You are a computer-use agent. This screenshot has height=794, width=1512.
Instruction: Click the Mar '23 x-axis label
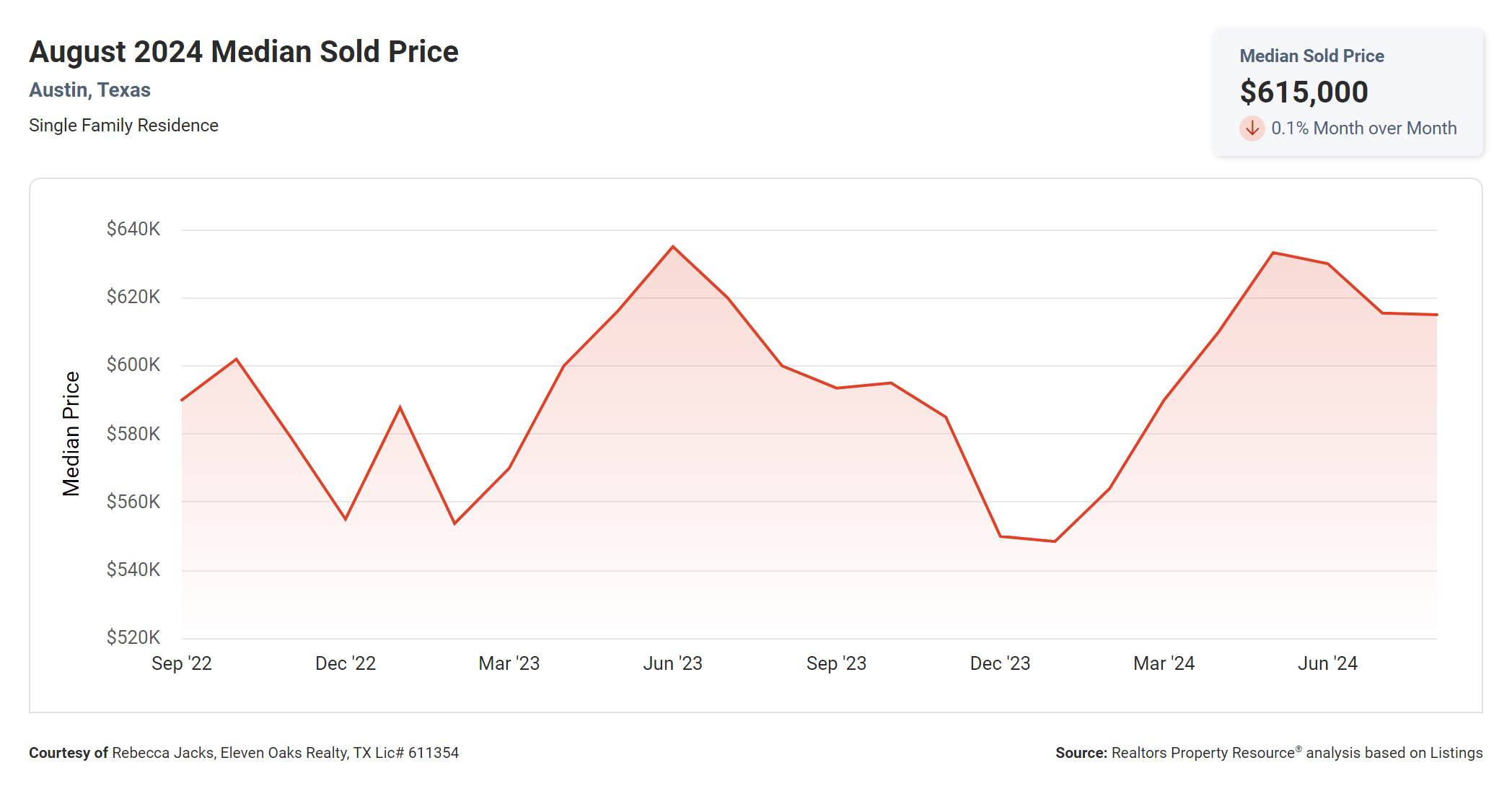coord(509,663)
